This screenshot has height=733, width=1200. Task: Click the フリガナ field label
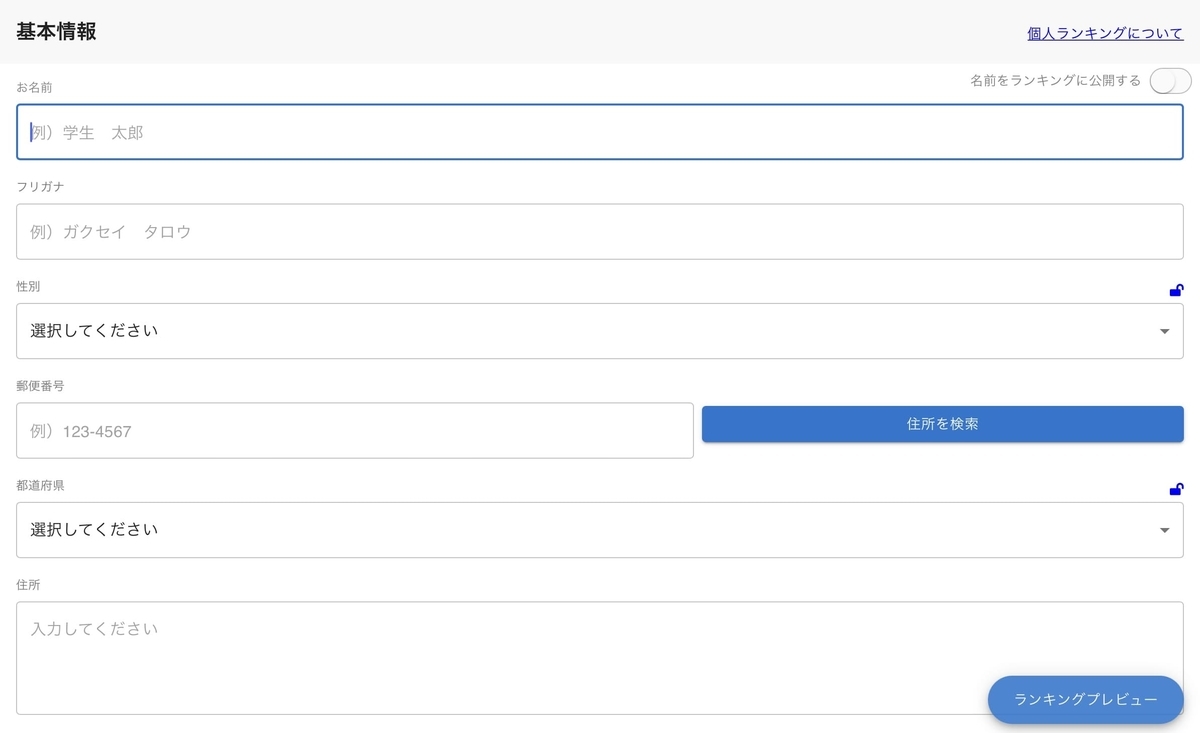tap(40, 187)
